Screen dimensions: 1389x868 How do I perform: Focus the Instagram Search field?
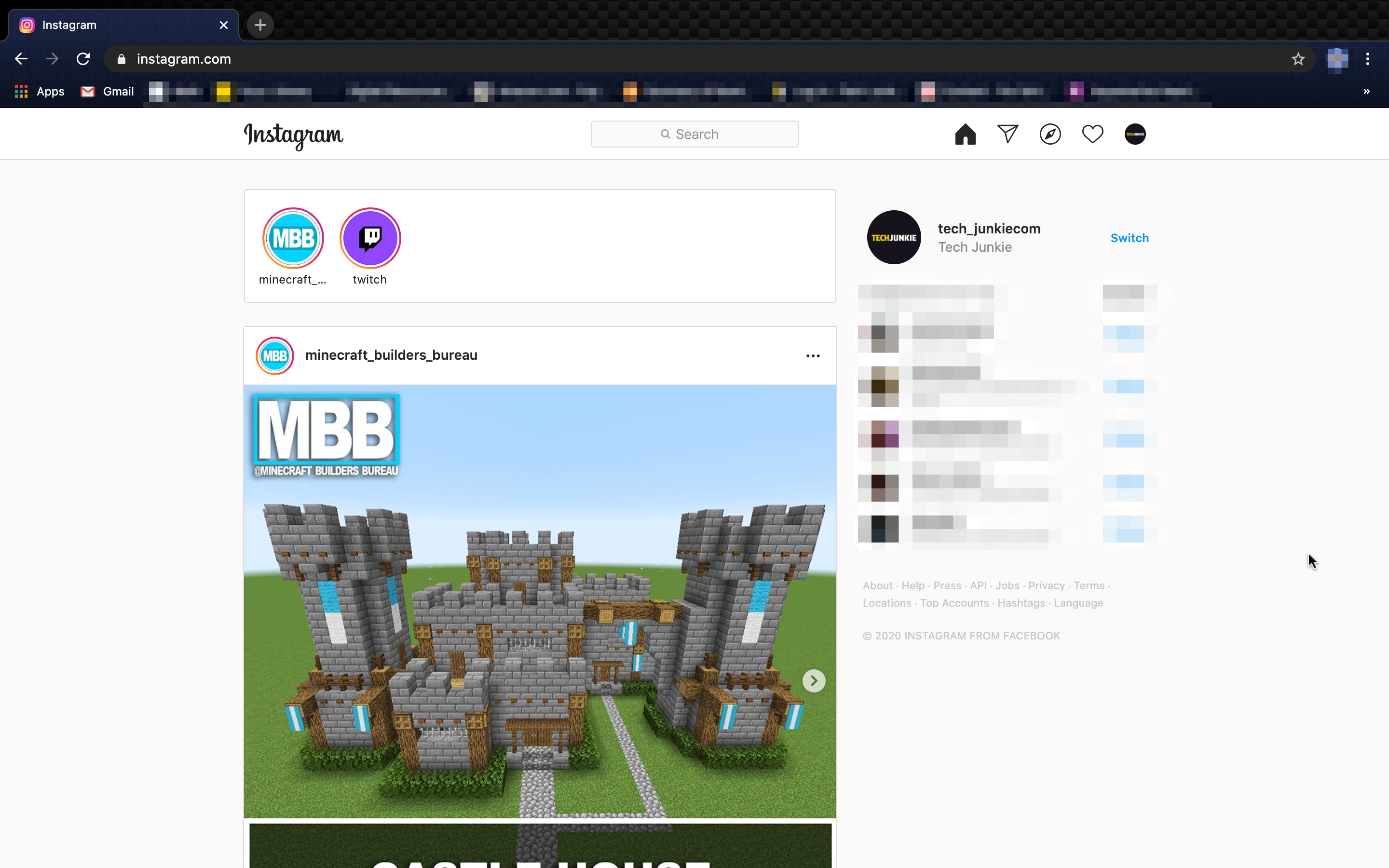(x=694, y=134)
